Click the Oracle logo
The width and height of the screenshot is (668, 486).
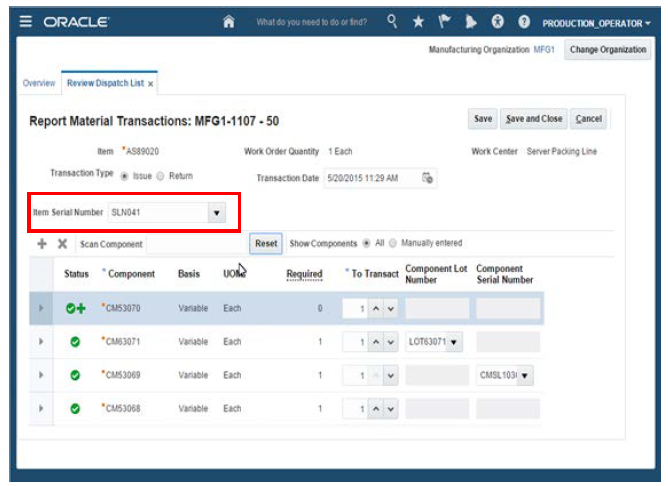pyautogui.click(x=76, y=22)
